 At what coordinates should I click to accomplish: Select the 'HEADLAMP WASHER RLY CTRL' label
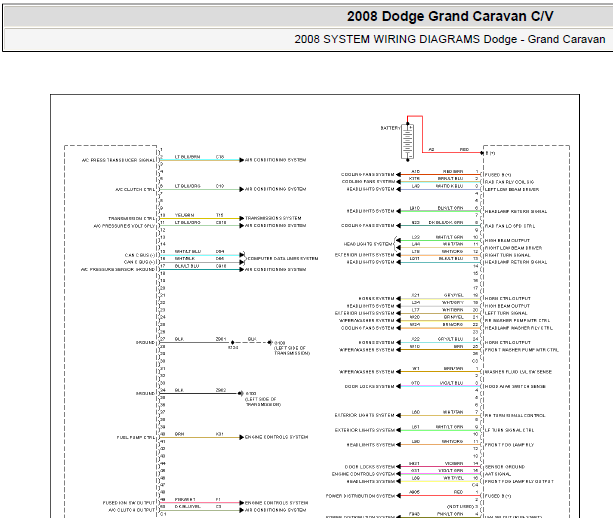[x=519, y=328]
